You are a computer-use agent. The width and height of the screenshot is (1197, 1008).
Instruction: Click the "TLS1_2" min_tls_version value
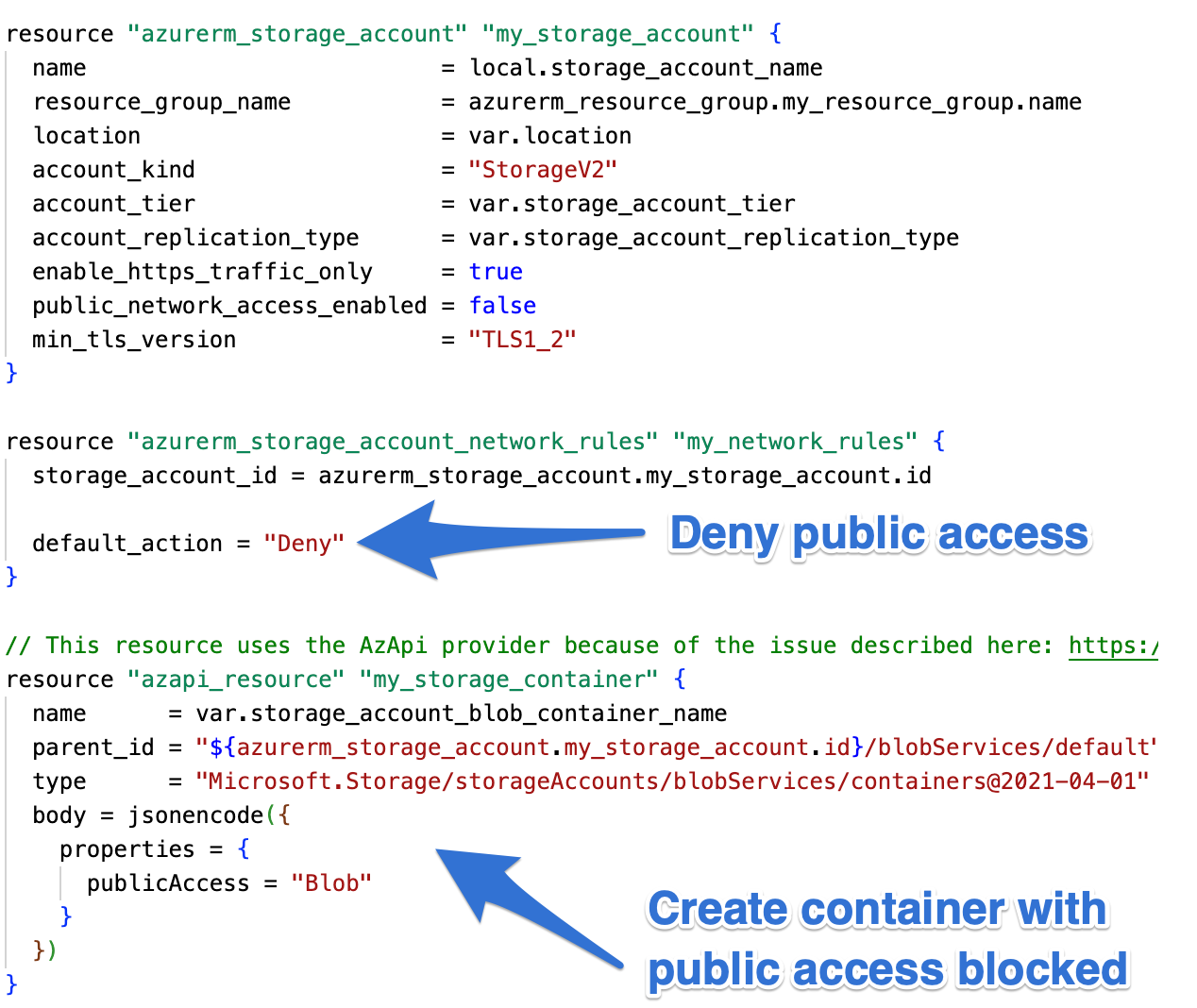click(522, 340)
